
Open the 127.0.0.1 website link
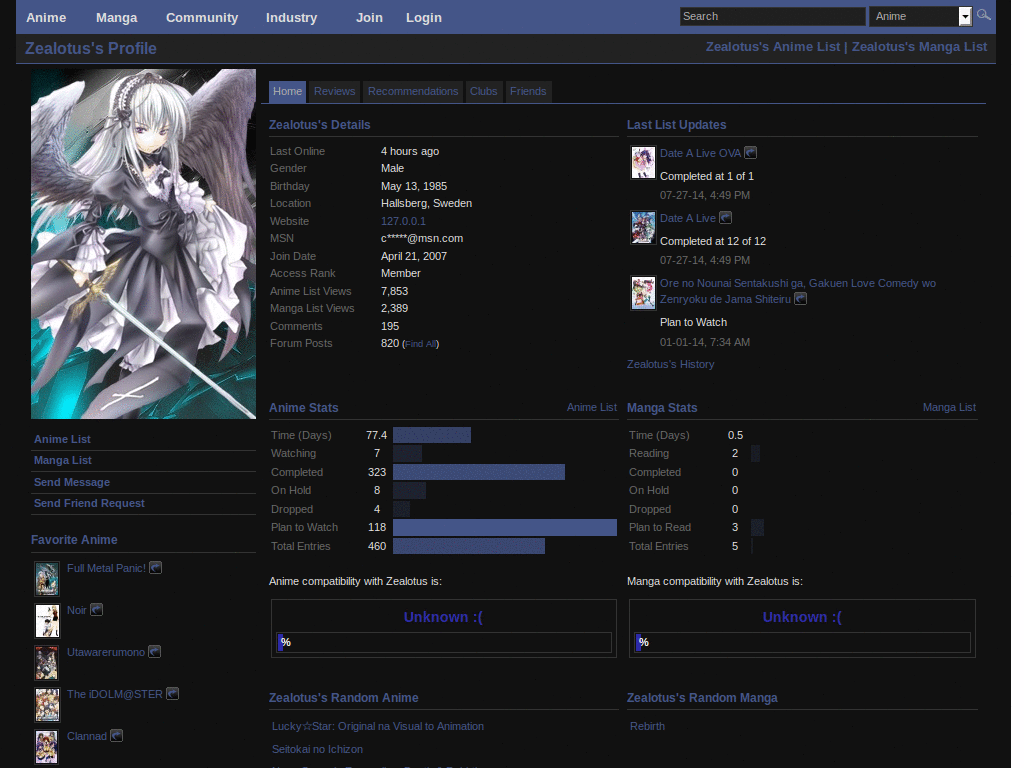(x=403, y=221)
